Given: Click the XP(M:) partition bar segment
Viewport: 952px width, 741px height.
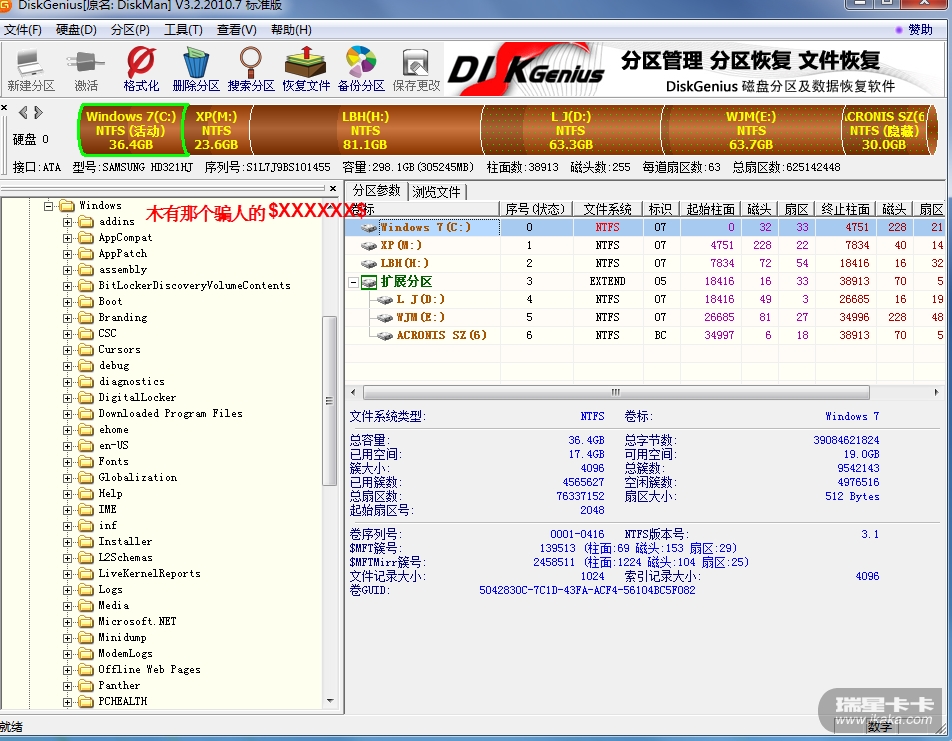Looking at the screenshot, I should point(216,130).
